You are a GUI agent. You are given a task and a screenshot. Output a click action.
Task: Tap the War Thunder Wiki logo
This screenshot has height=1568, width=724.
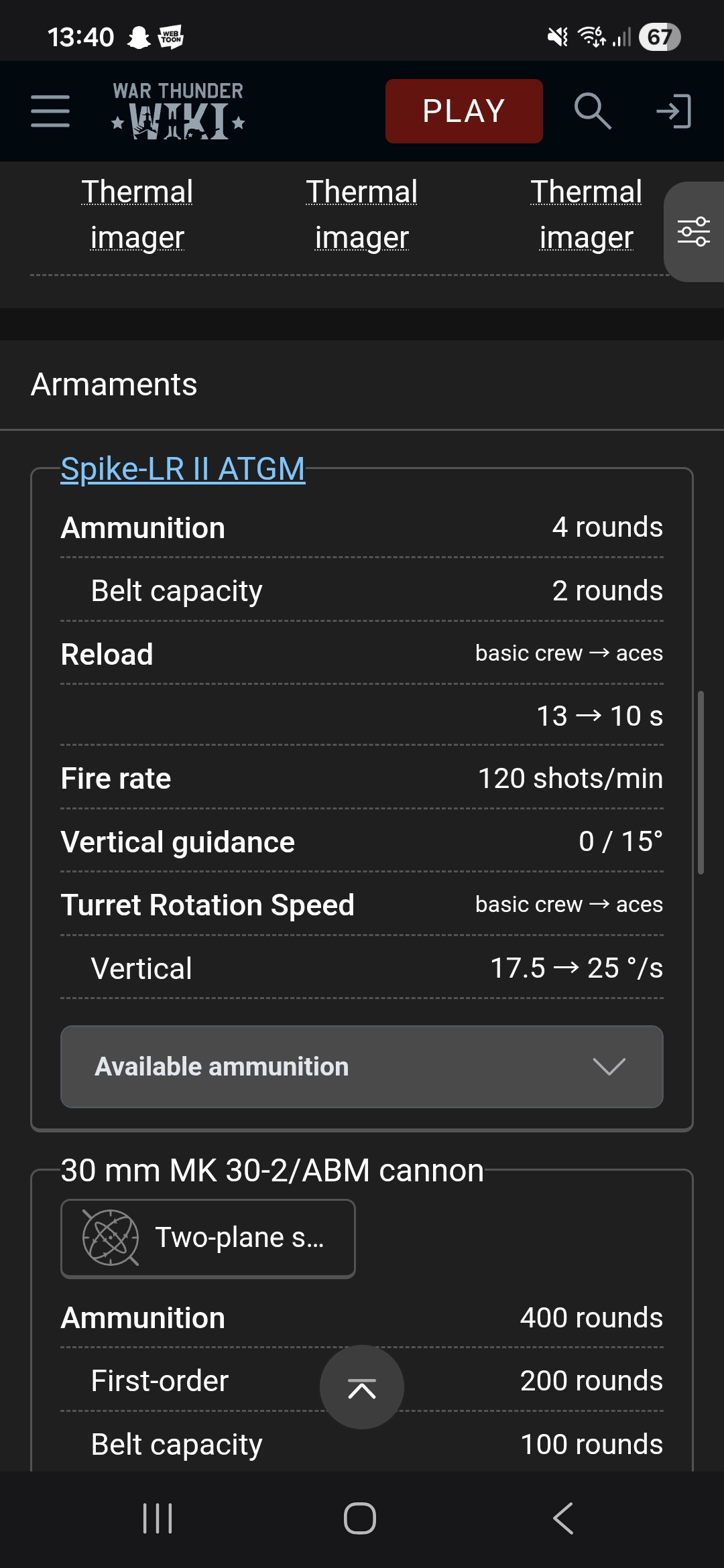[178, 111]
